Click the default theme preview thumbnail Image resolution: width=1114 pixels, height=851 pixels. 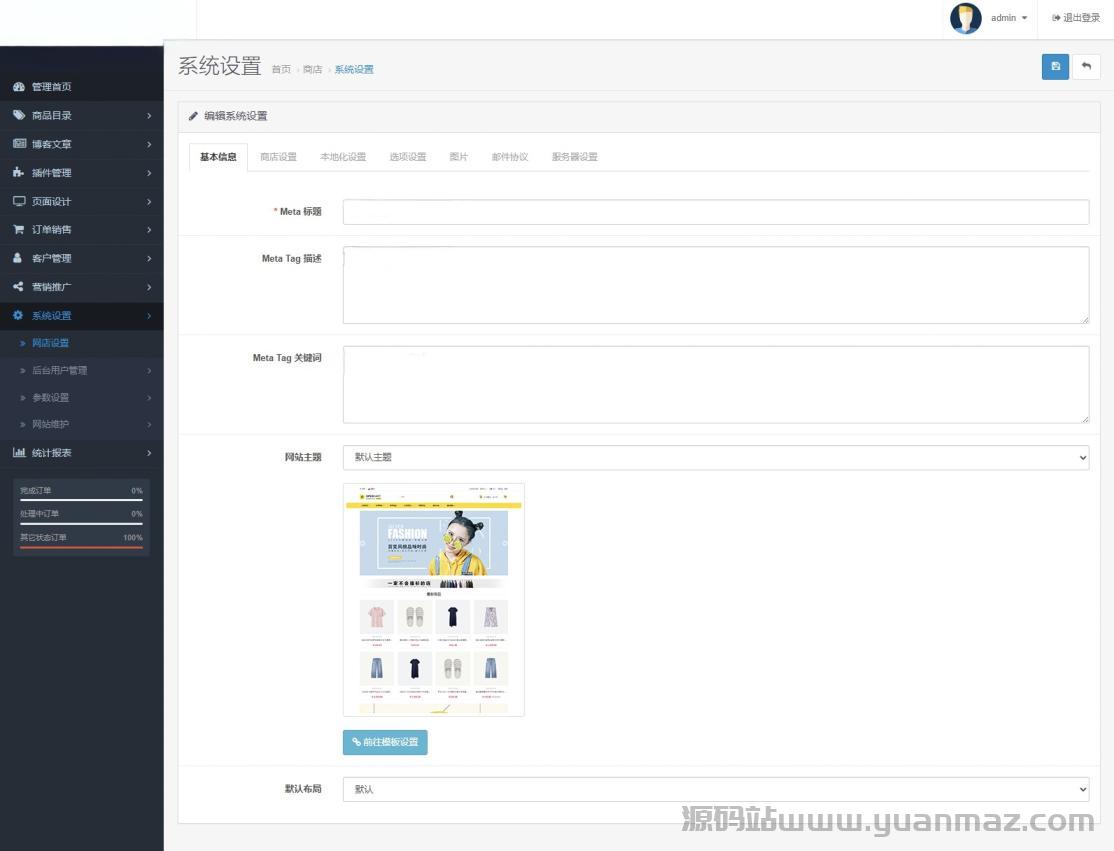[433, 600]
